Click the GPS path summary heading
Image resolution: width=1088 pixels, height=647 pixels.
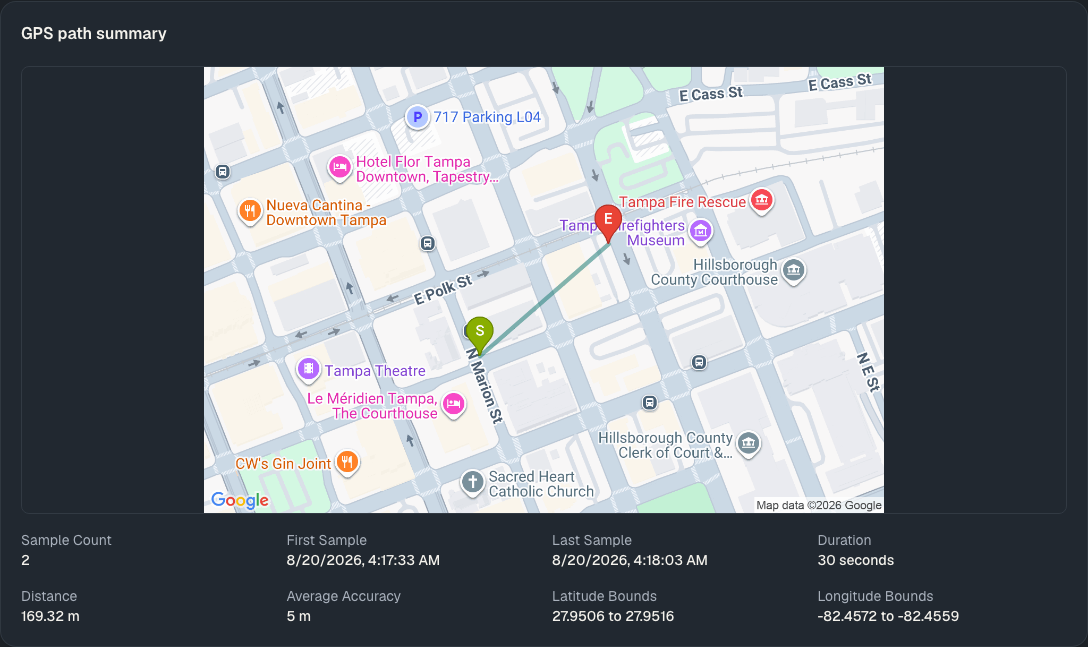pyautogui.click(x=94, y=33)
